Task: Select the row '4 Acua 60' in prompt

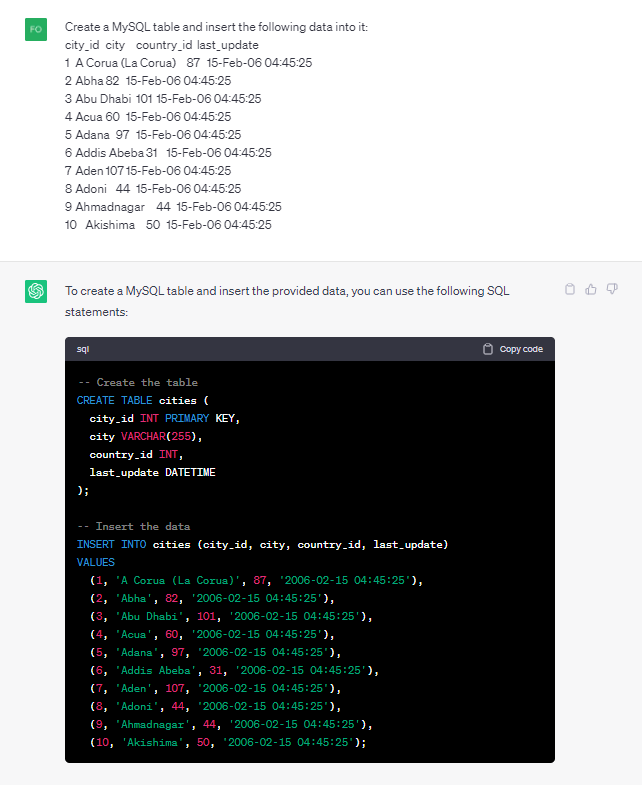Action: point(148,117)
